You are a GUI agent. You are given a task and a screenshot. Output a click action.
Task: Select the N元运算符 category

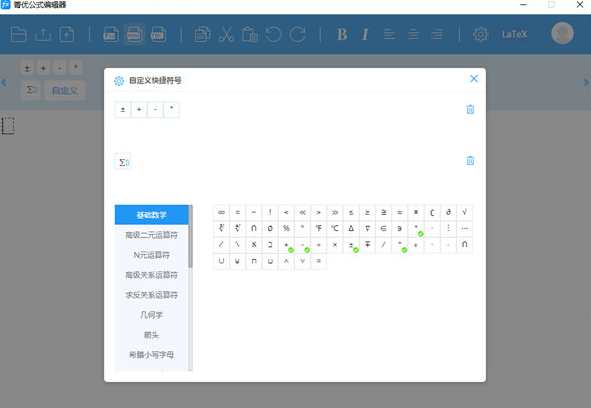tap(152, 255)
